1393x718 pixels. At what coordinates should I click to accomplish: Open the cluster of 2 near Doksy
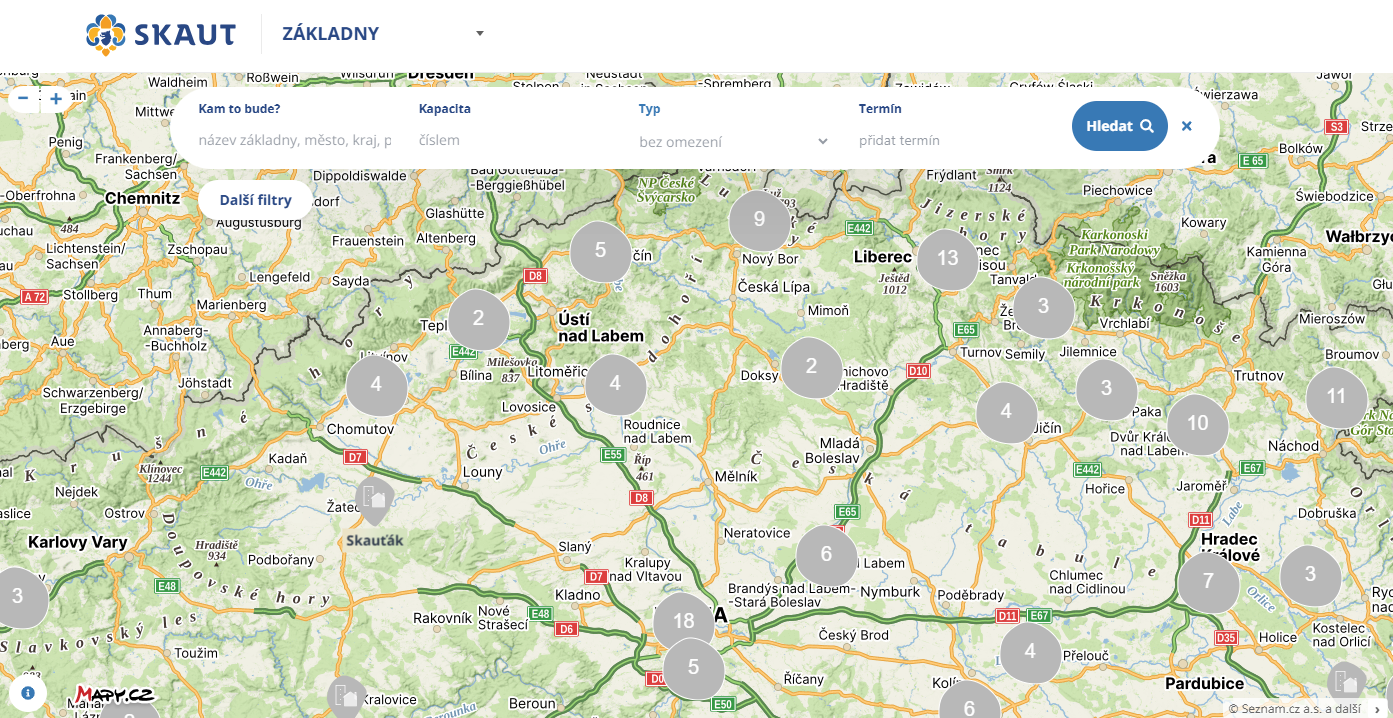[811, 367]
